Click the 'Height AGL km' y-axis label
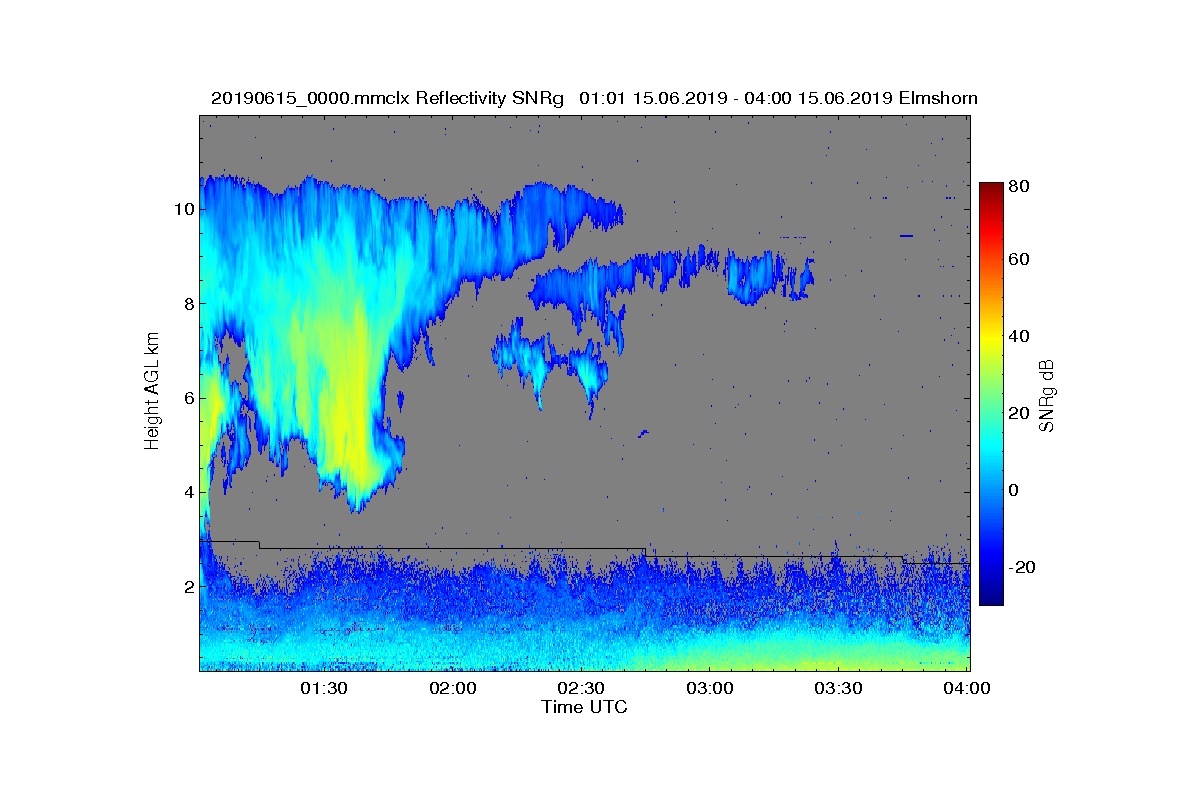 coord(152,392)
